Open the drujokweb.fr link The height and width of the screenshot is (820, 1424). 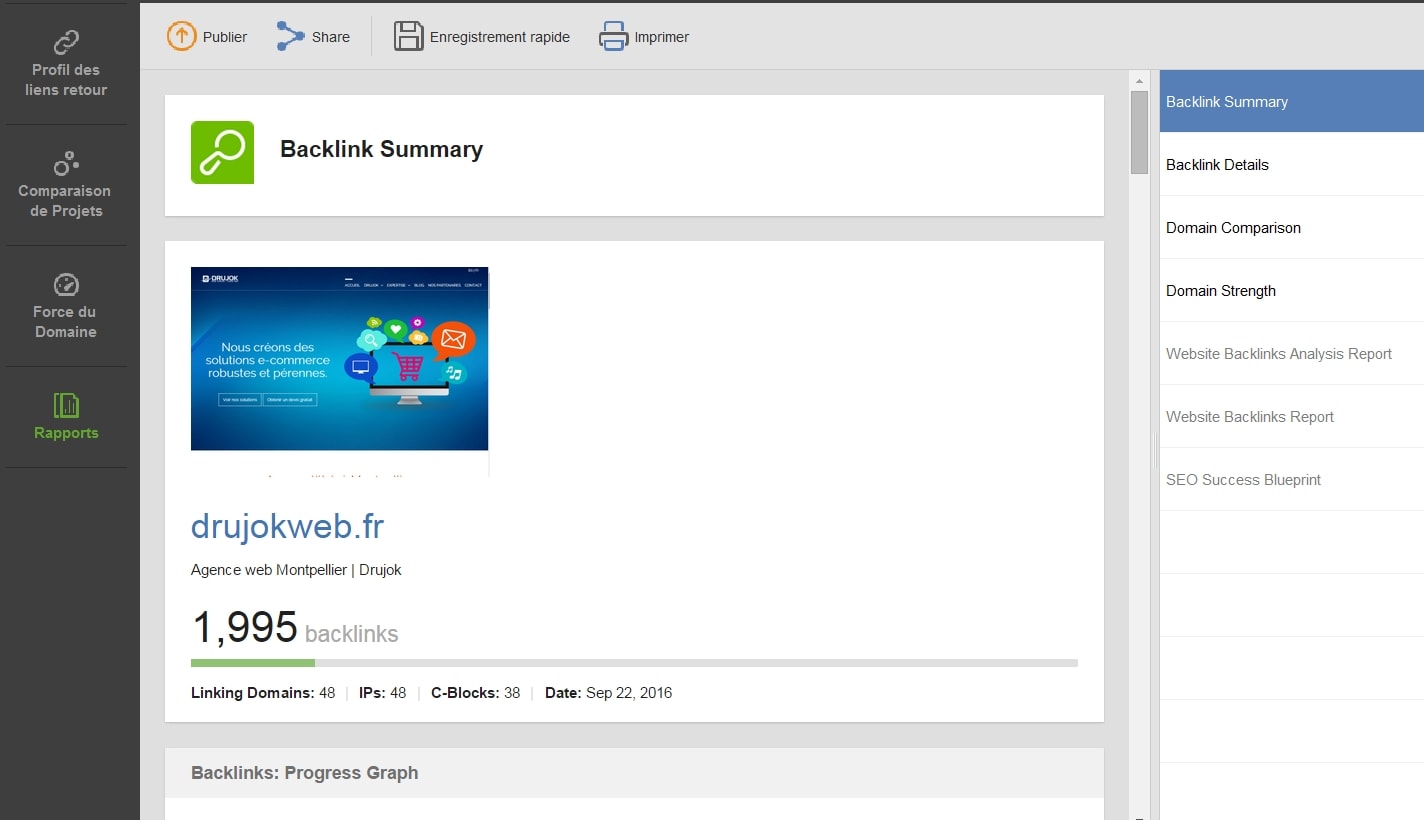(287, 526)
